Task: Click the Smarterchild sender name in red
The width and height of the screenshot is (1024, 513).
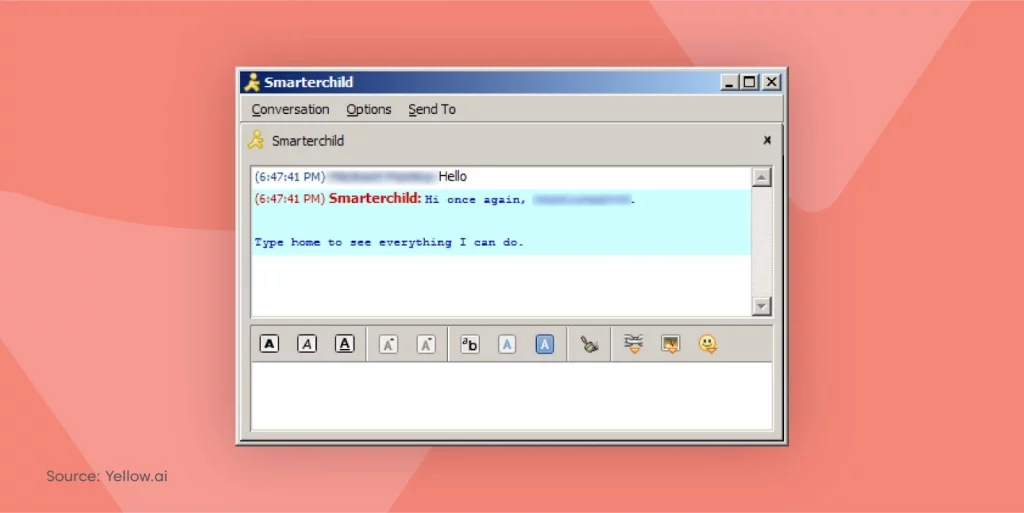Action: [375, 198]
